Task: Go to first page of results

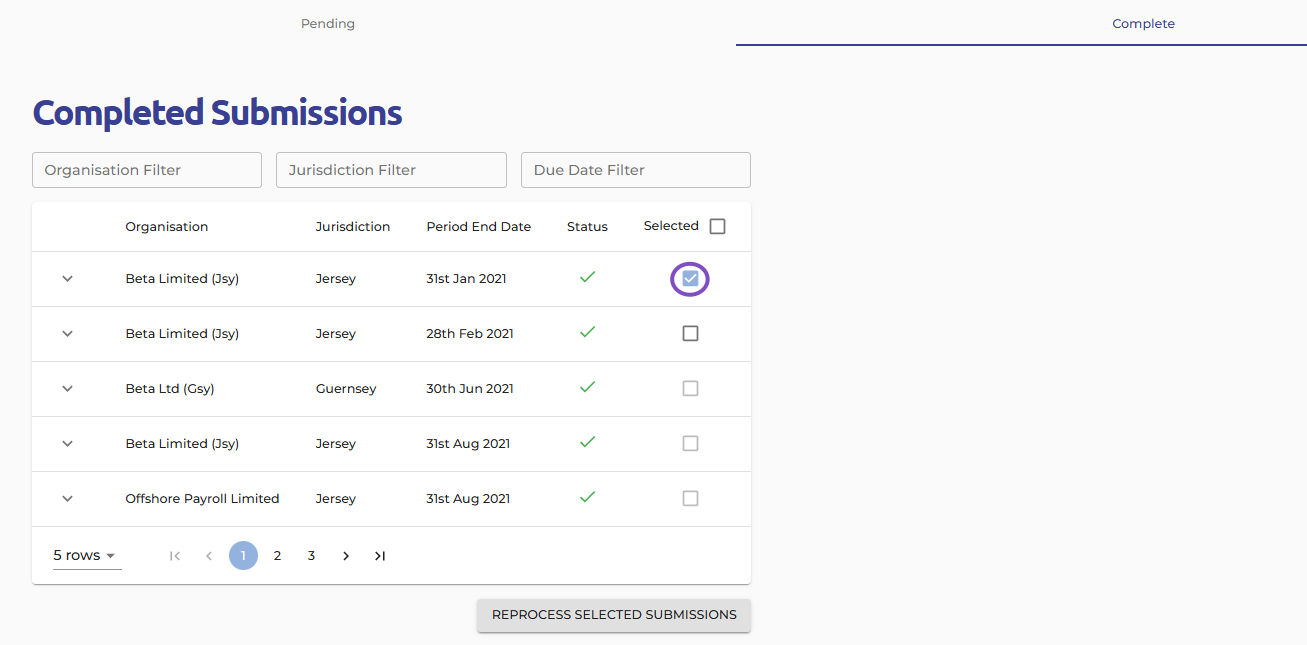Action: pos(175,556)
